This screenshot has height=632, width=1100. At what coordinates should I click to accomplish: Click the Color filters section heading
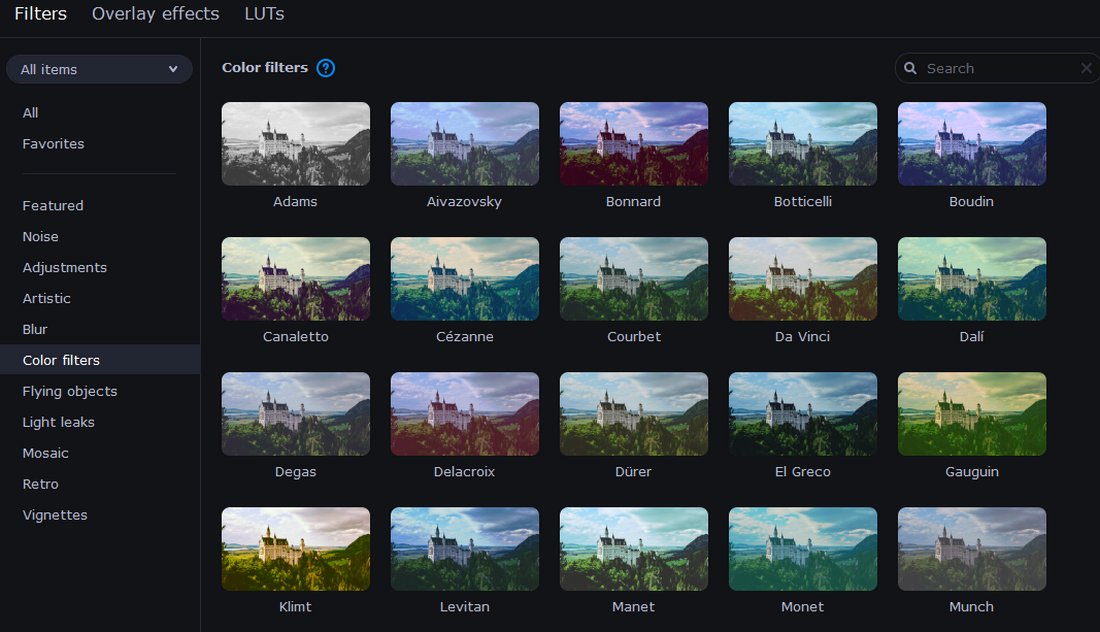265,67
